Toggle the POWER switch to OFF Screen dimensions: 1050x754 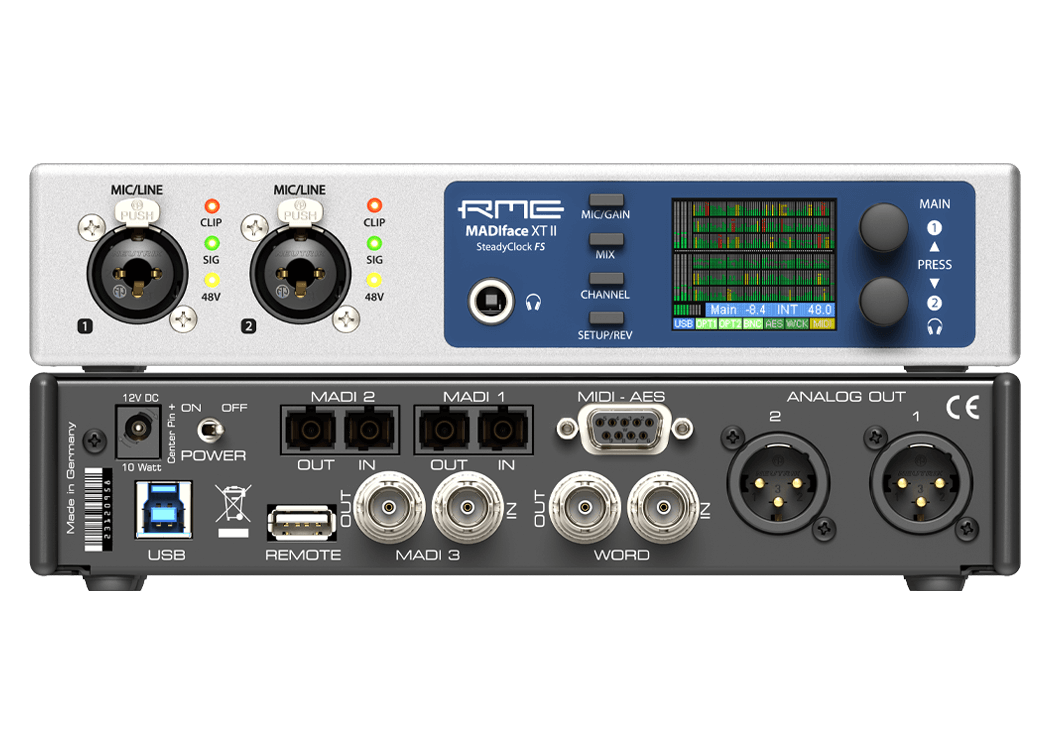pyautogui.click(x=209, y=431)
